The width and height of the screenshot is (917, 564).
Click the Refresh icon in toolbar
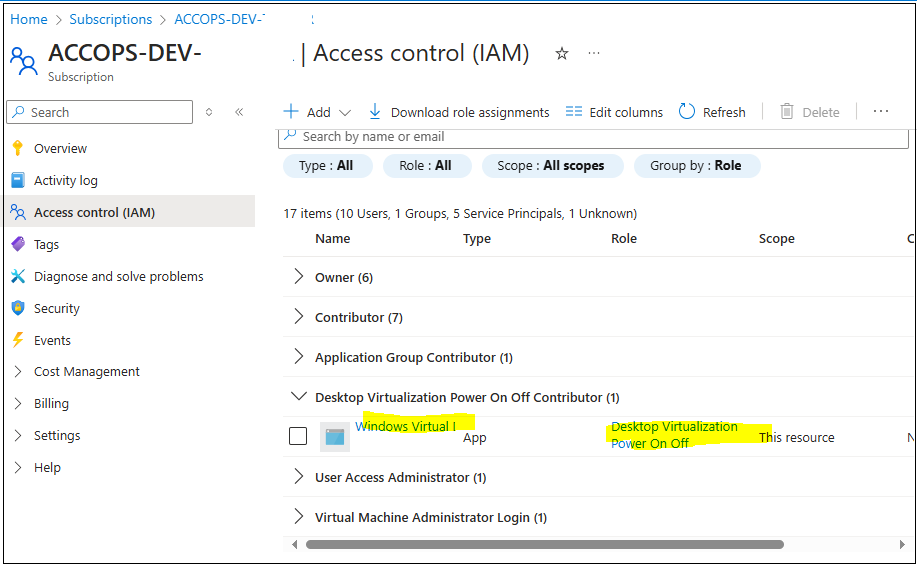point(687,112)
